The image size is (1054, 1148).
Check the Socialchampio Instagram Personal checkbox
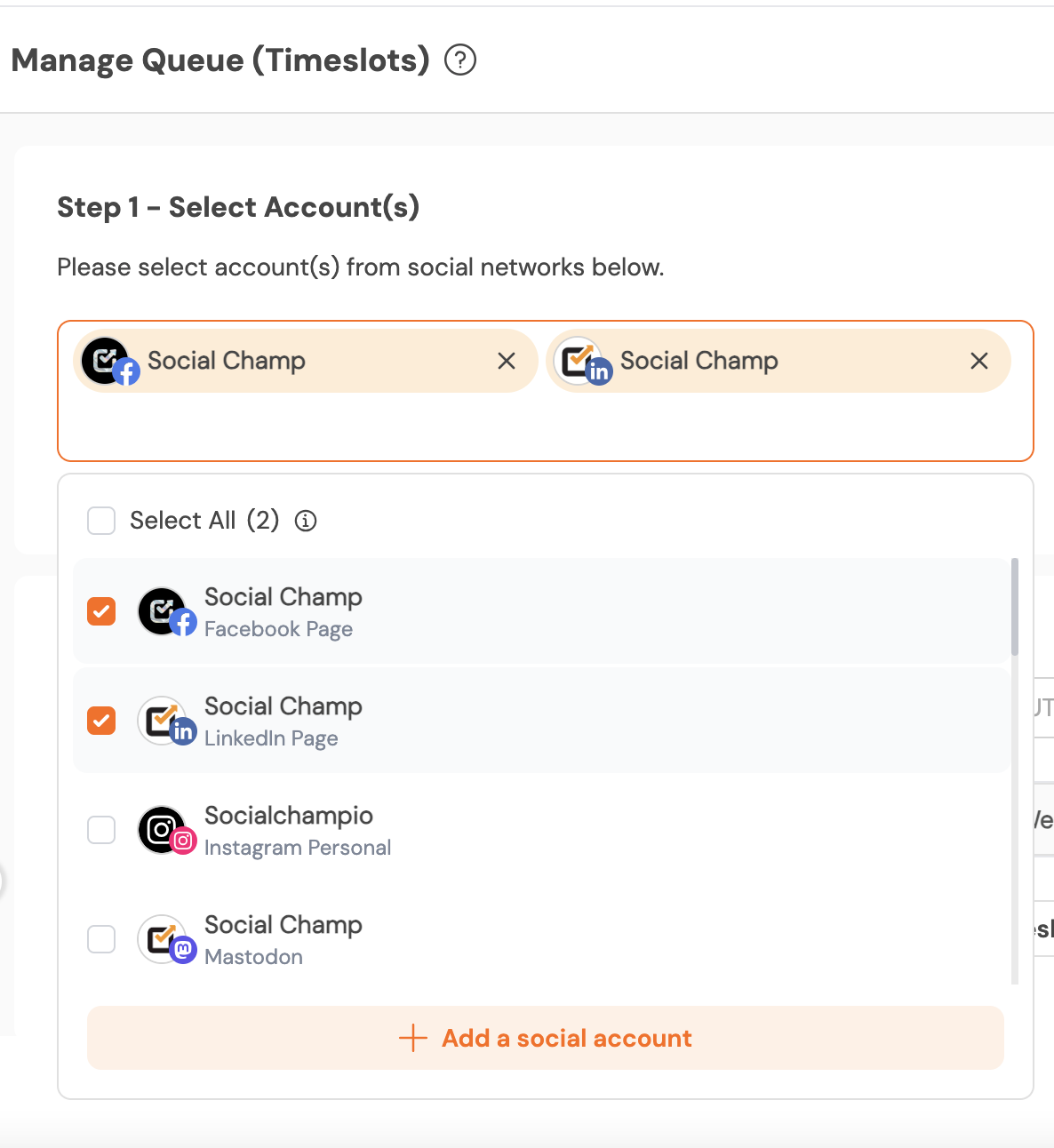click(101, 830)
